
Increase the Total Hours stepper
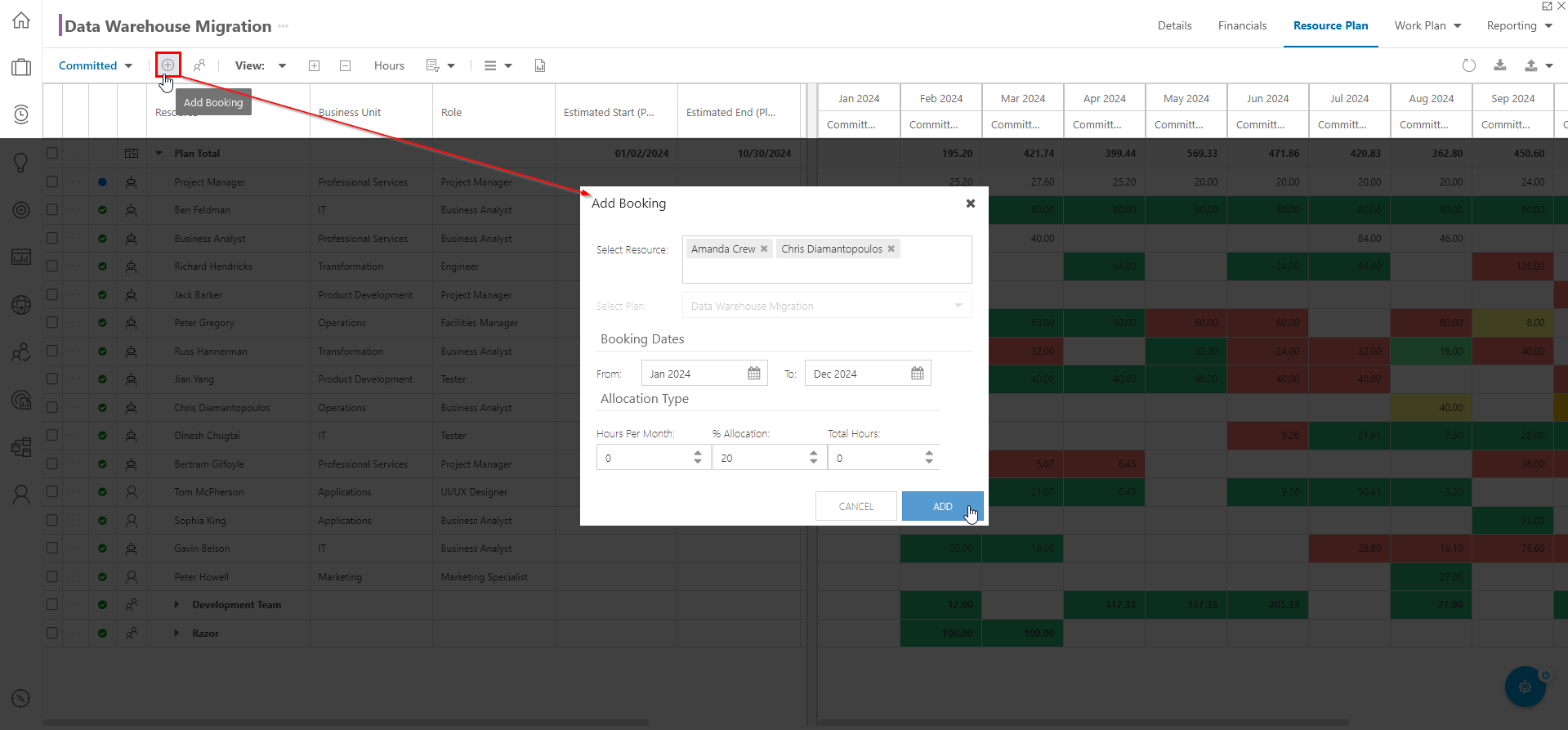coord(929,452)
